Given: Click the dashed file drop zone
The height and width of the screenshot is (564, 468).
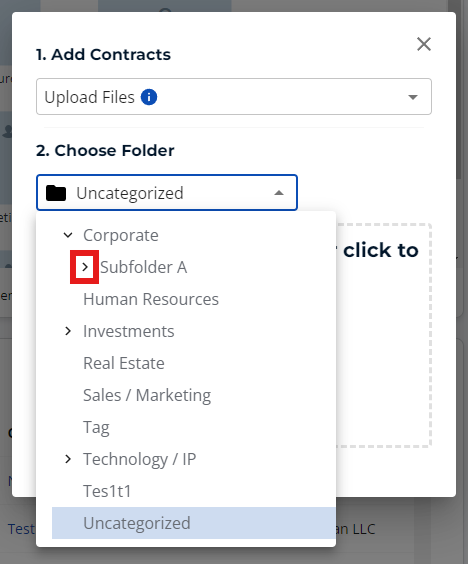Looking at the screenshot, I should (383, 335).
